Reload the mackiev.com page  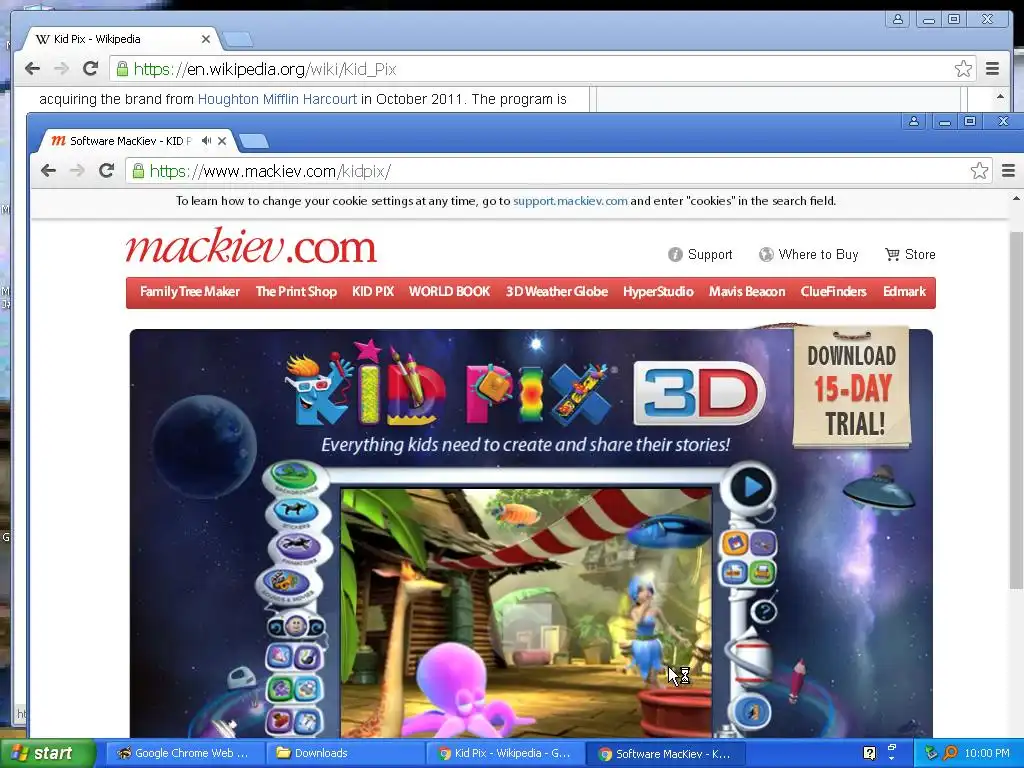point(106,171)
